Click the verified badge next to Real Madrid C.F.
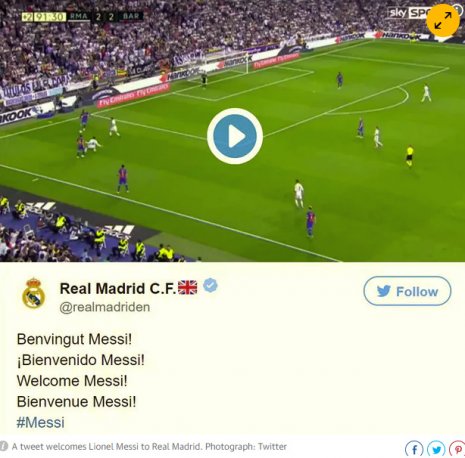Image resolution: width=465 pixels, height=458 pixels. pos(210,286)
